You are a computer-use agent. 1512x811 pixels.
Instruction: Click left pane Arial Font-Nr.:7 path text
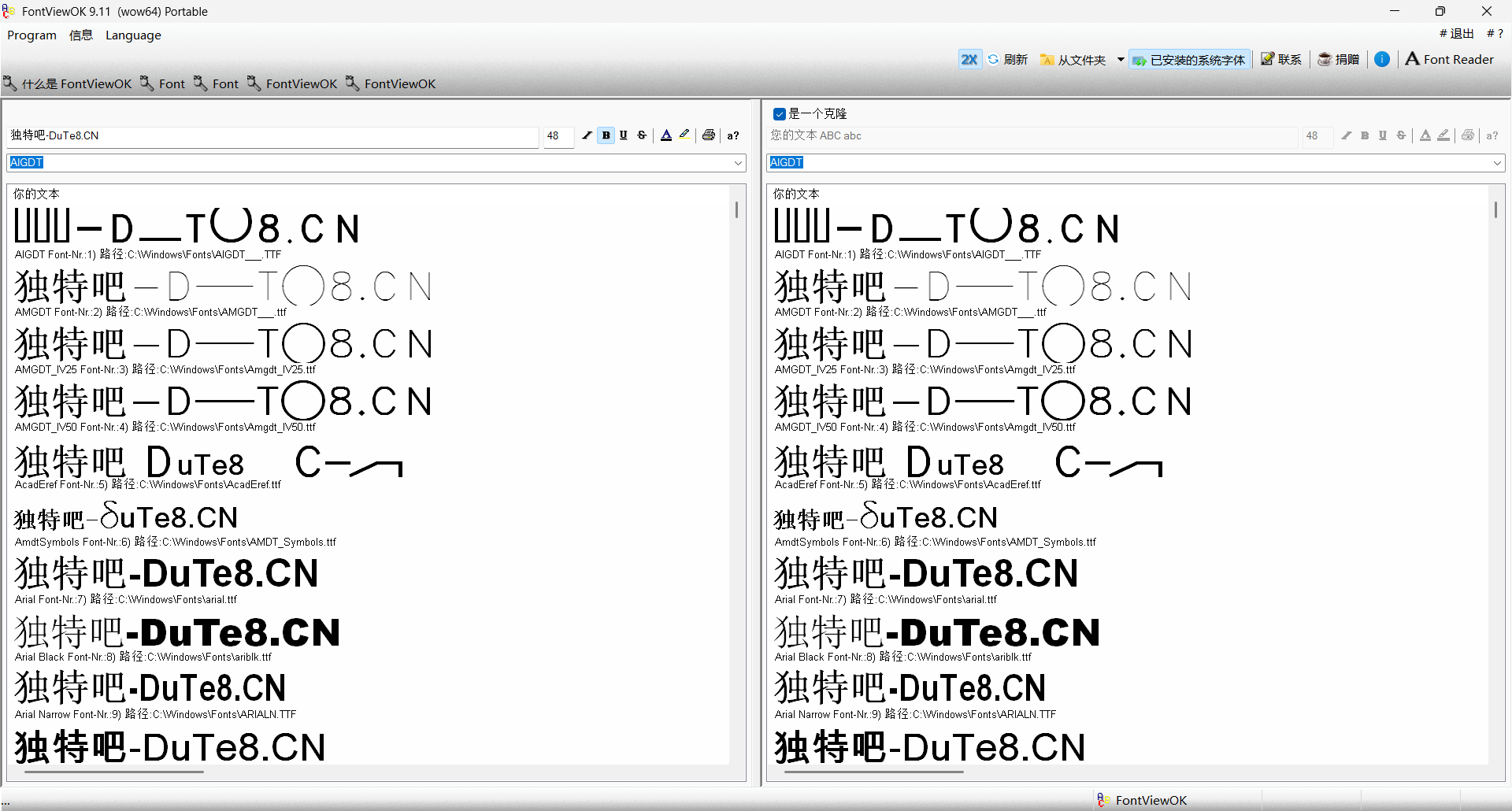[126, 599]
